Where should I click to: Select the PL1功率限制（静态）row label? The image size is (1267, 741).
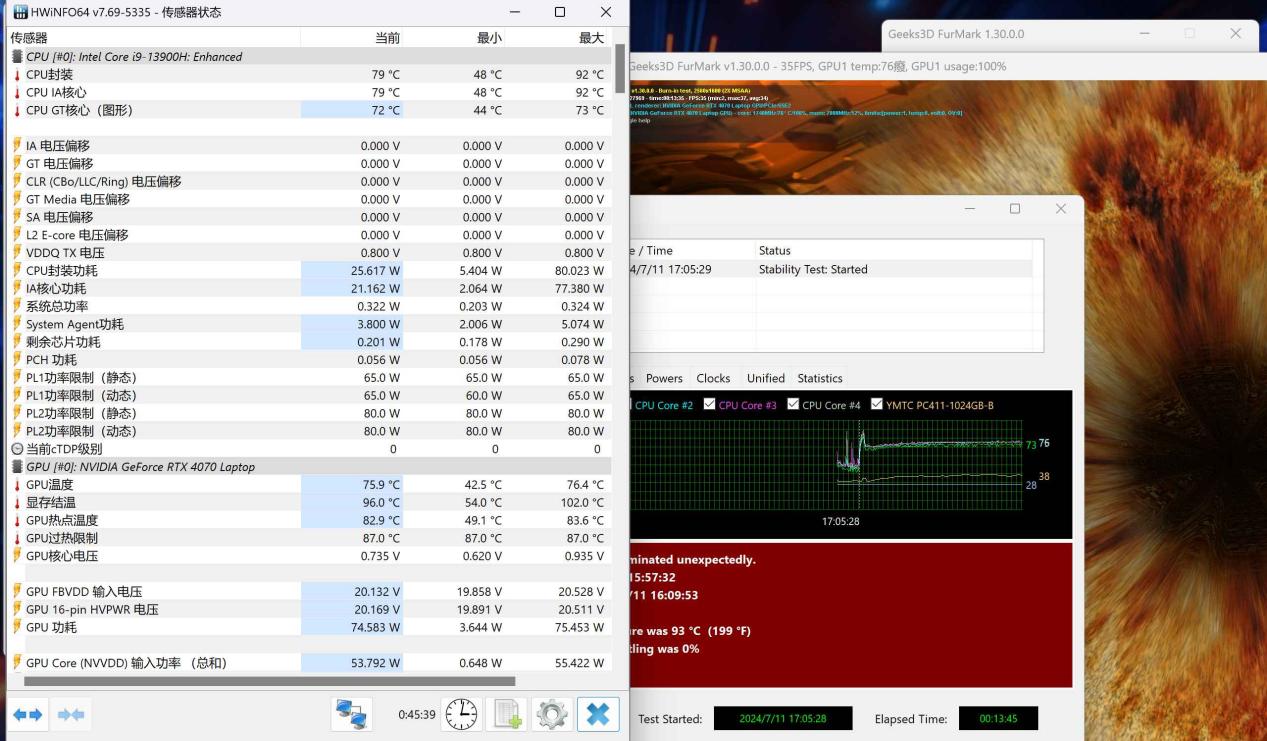click(x=82, y=378)
